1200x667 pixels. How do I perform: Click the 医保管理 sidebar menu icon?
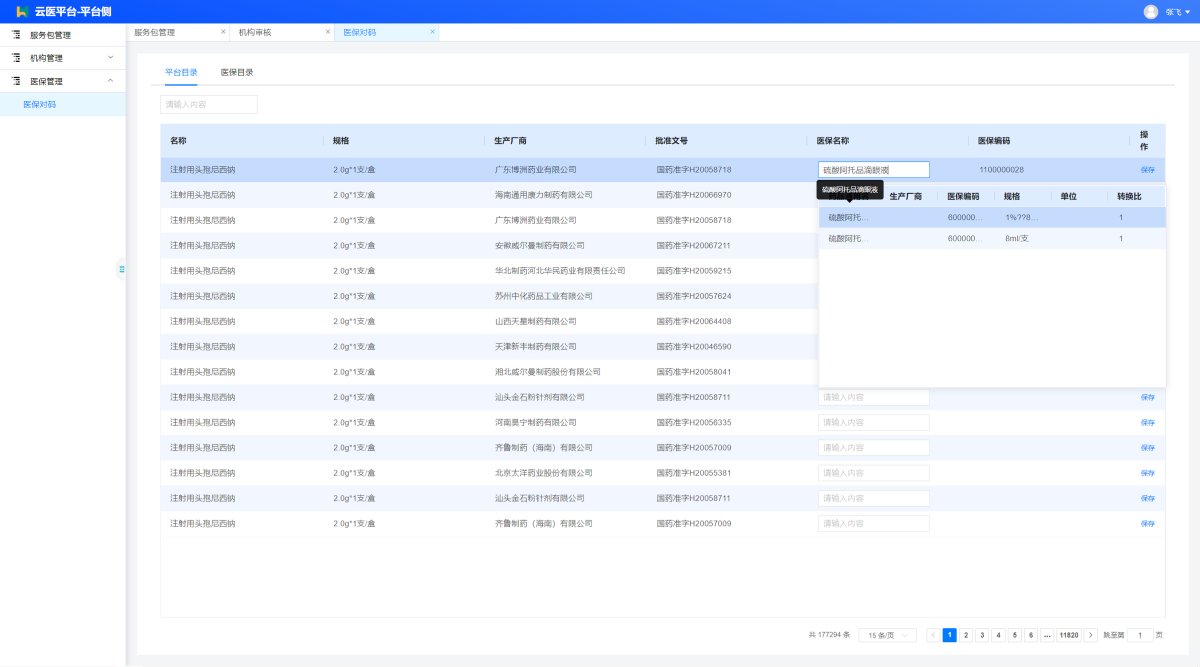pos(16,81)
